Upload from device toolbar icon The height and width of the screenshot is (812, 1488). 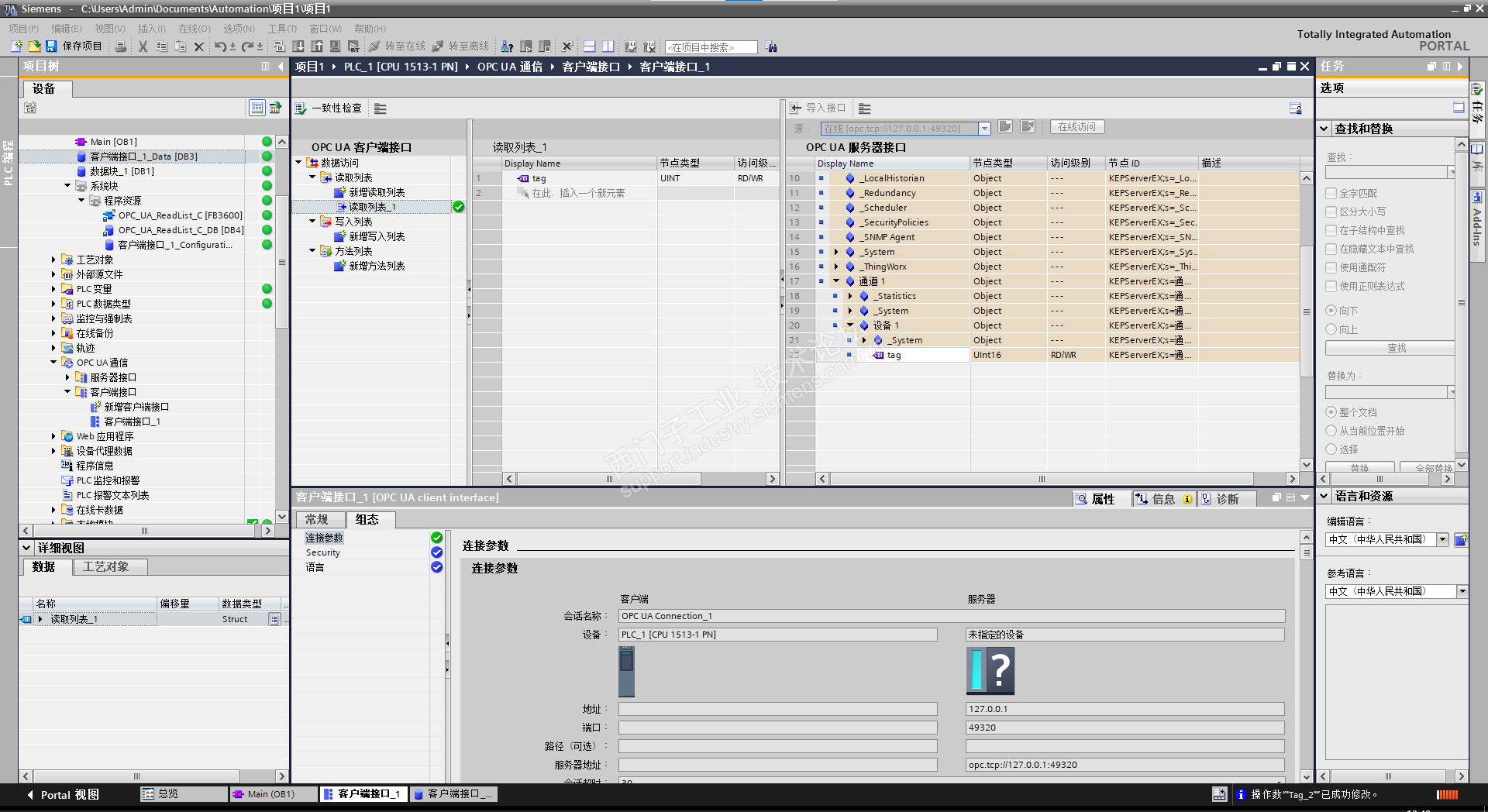pos(317,46)
